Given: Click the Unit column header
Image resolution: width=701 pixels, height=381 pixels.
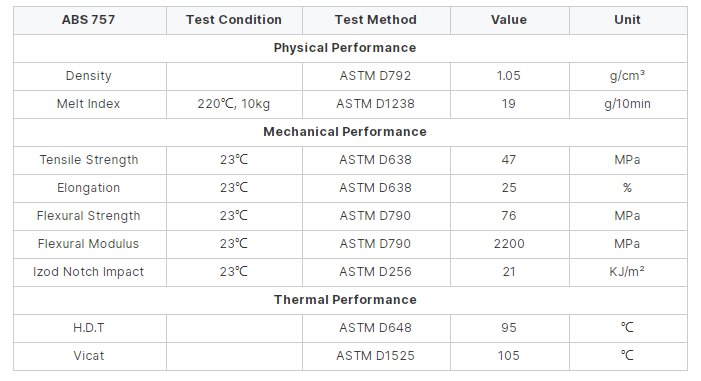Looking at the screenshot, I should [x=628, y=20].
